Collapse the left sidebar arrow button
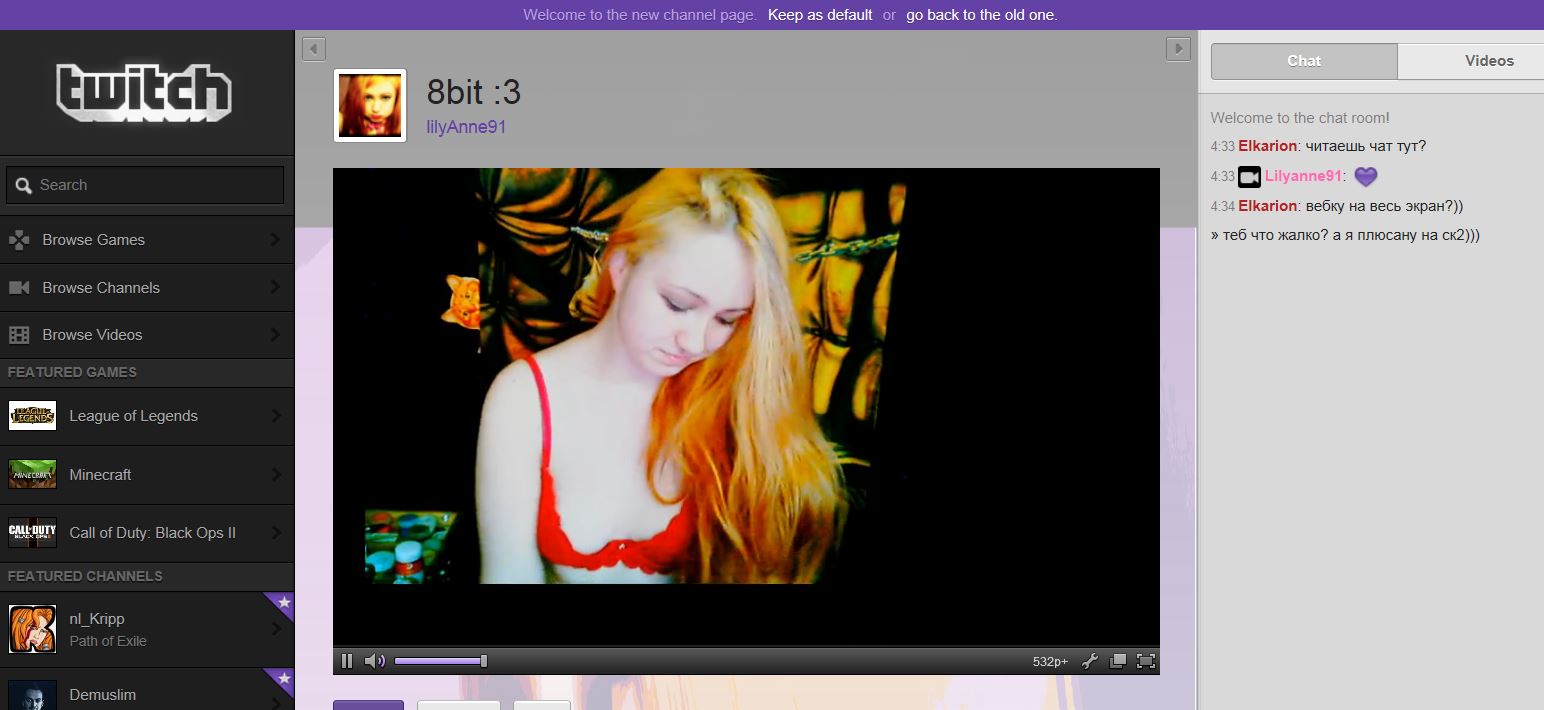1544x710 pixels. 313,48
